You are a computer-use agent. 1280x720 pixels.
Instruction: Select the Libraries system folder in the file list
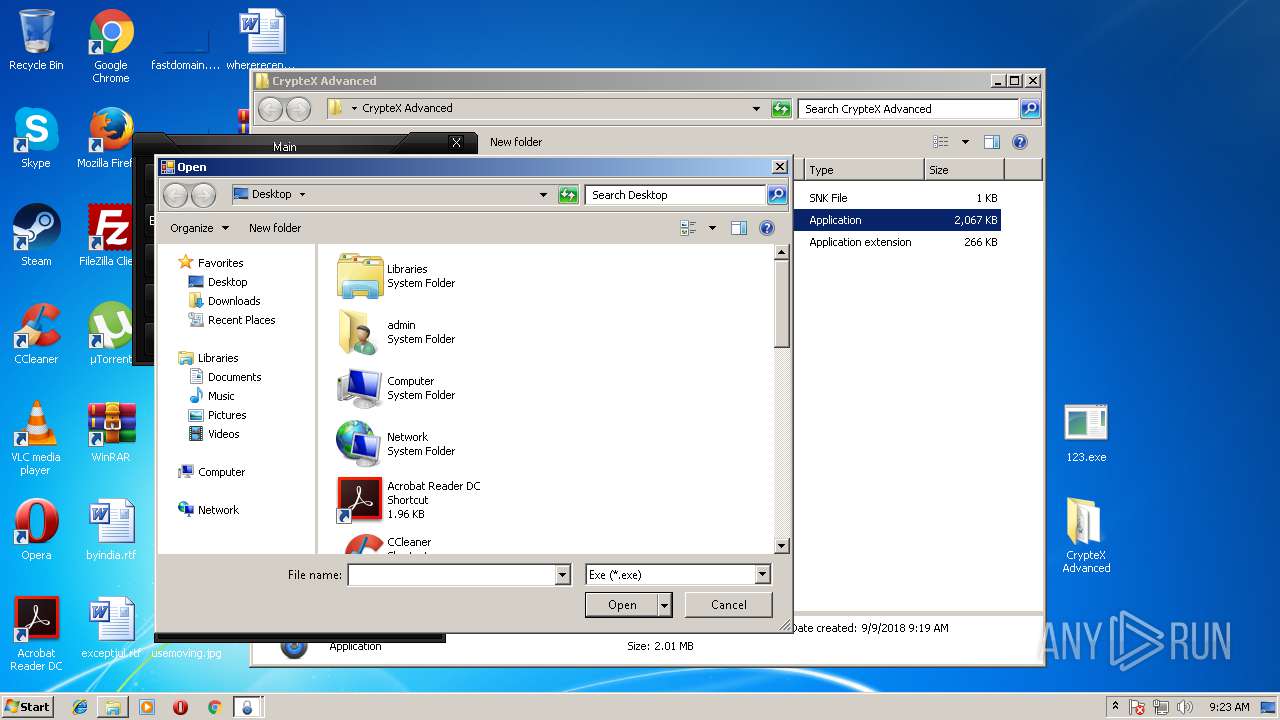pos(397,276)
